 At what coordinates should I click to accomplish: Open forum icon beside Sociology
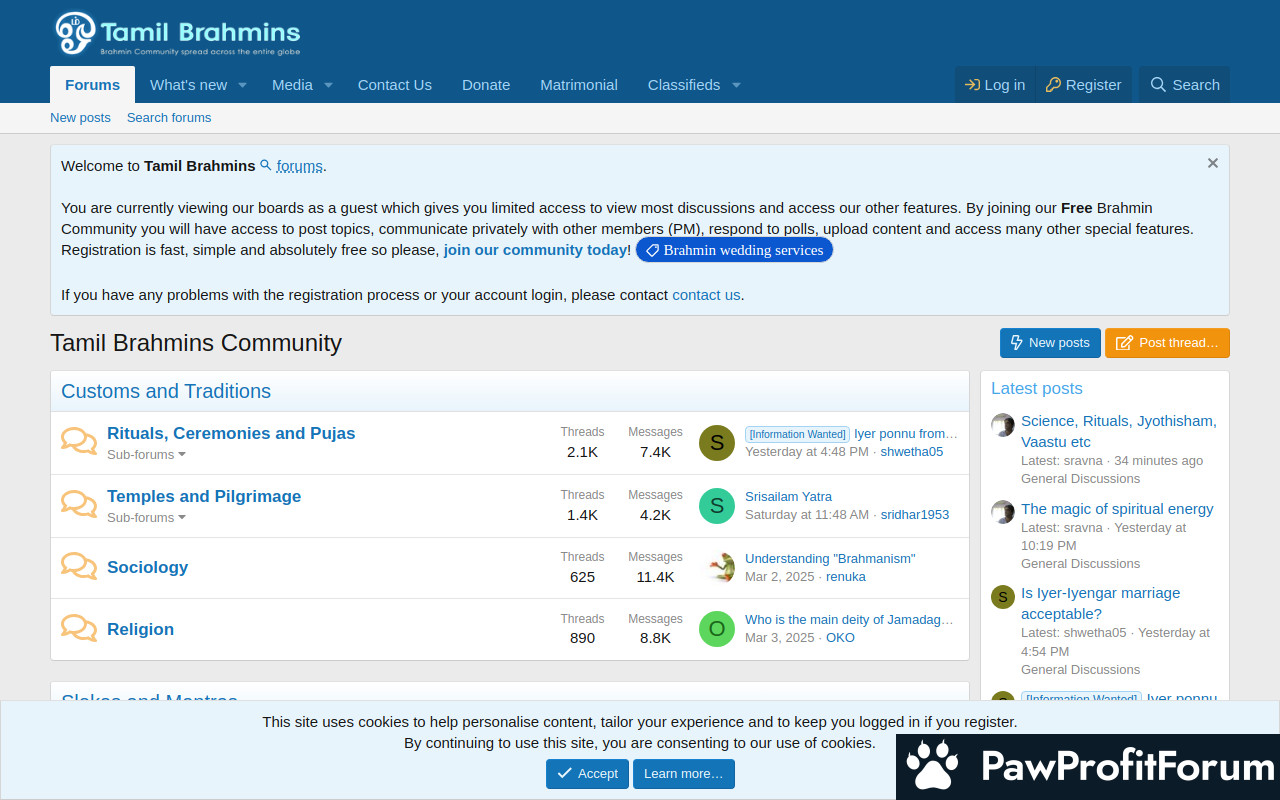pos(79,567)
